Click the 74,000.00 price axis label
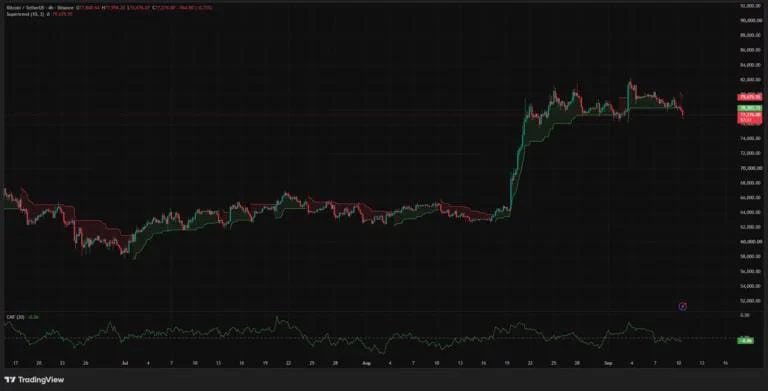 coord(751,139)
